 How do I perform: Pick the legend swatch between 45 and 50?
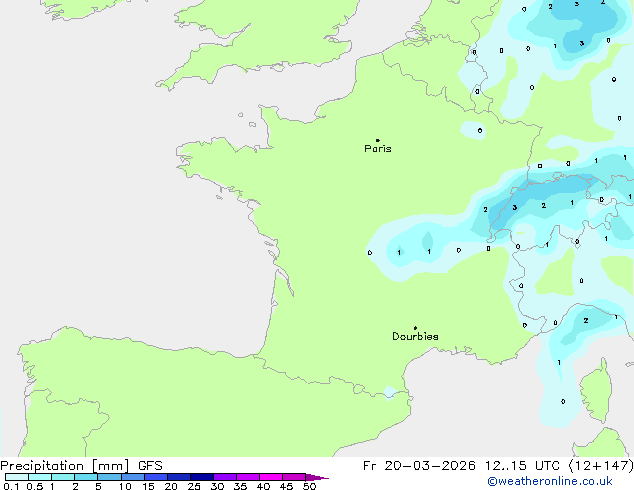[294, 477]
